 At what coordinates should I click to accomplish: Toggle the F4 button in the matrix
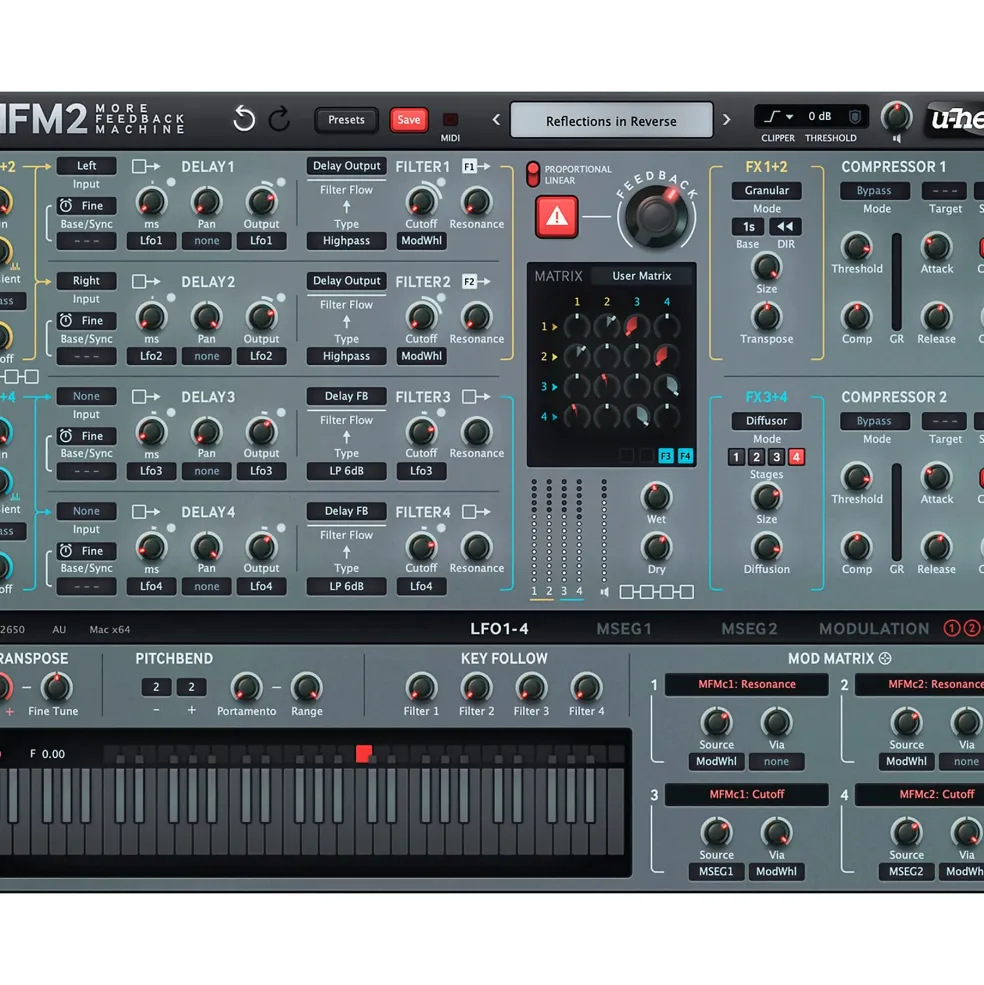(x=685, y=455)
